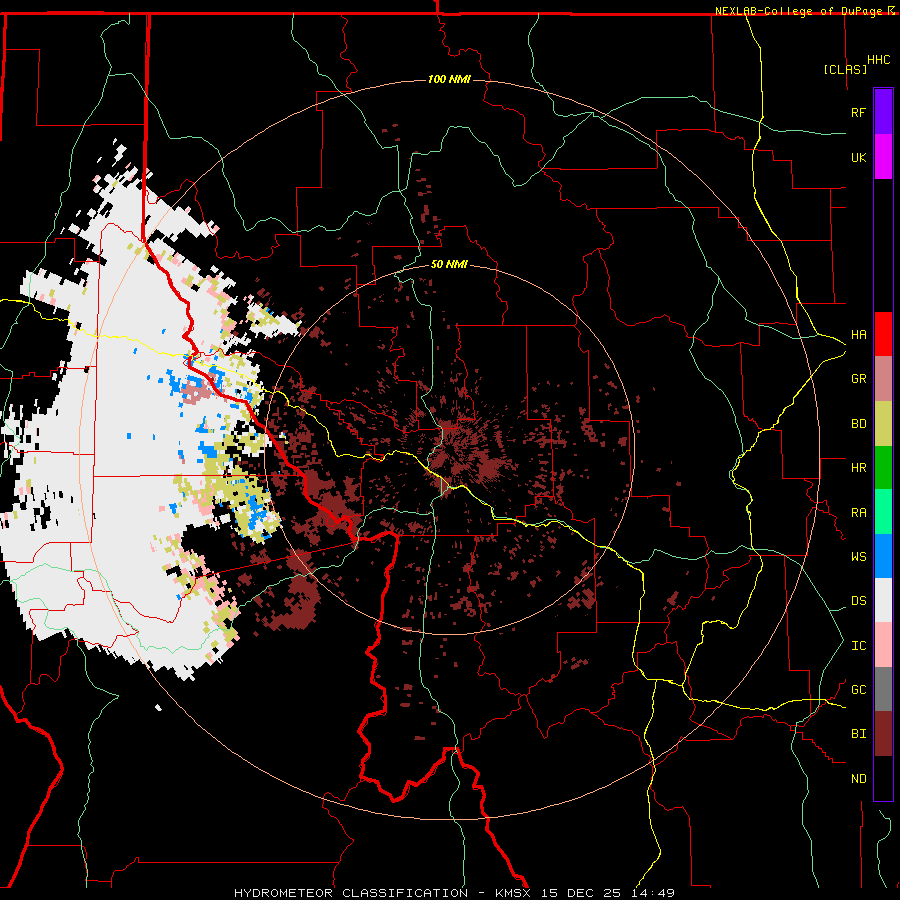Click the 14:49 timestamp text
900x900 pixels.
click(655, 893)
